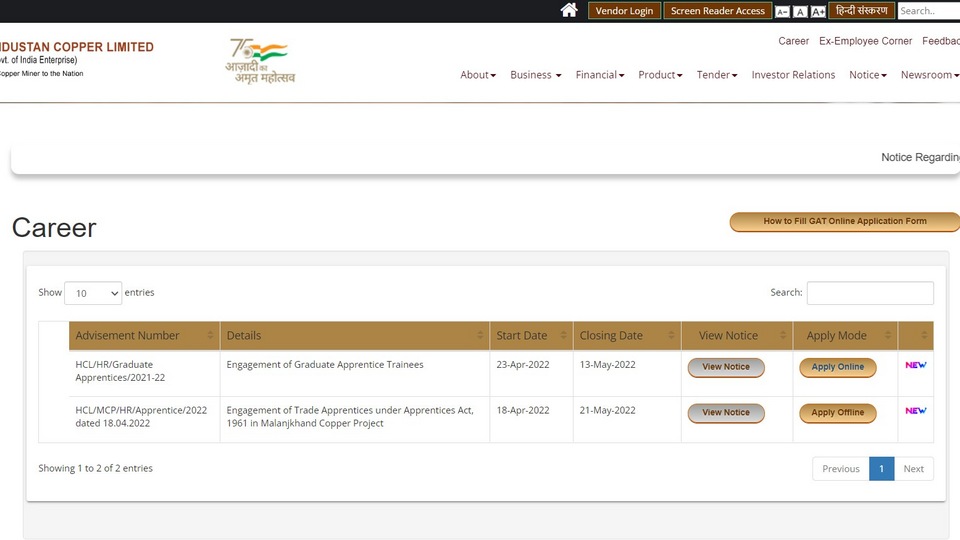
Task: Click Apply Online for Graduate Apprentices
Action: pyautogui.click(x=838, y=367)
